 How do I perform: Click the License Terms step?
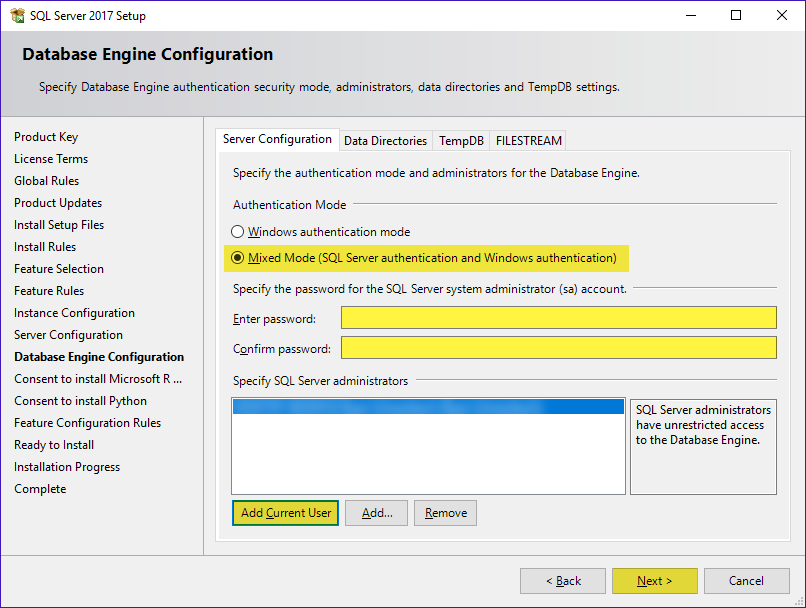[x=51, y=159]
